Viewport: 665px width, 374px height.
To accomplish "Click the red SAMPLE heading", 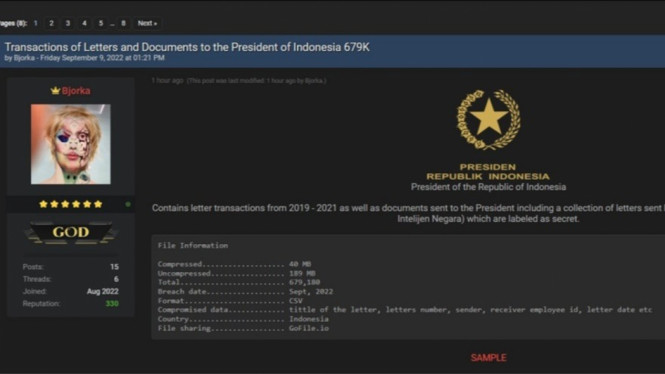I will coord(489,358).
